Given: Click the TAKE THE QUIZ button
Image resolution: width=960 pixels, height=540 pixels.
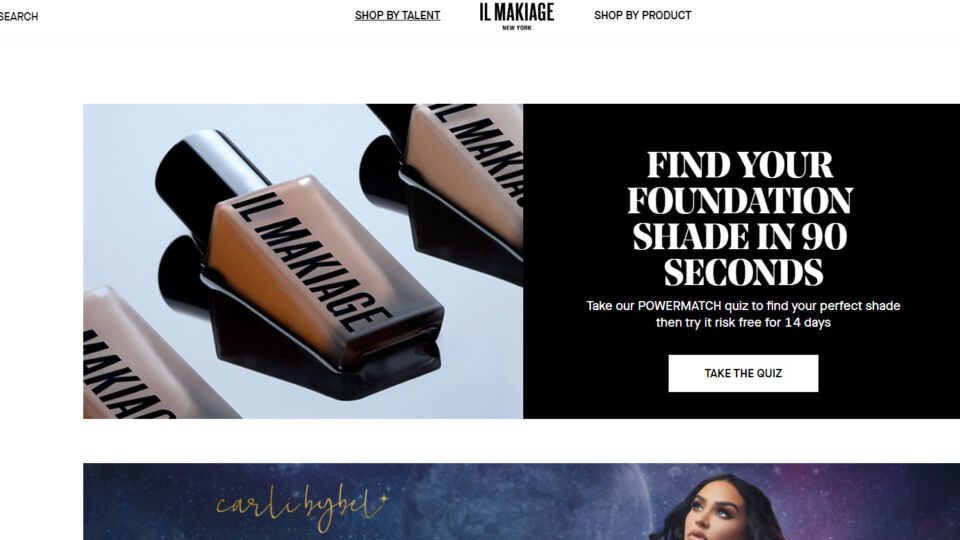Looking at the screenshot, I should (743, 373).
